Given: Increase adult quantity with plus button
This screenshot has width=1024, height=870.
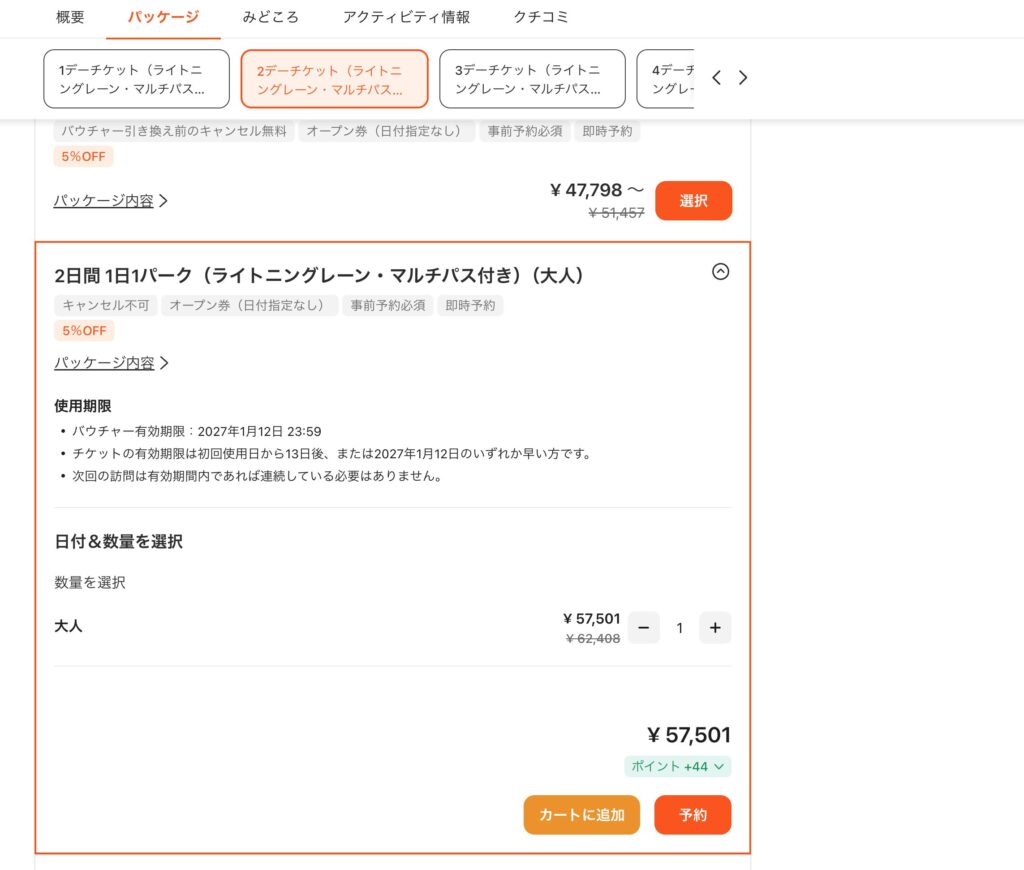Looking at the screenshot, I should (x=715, y=628).
